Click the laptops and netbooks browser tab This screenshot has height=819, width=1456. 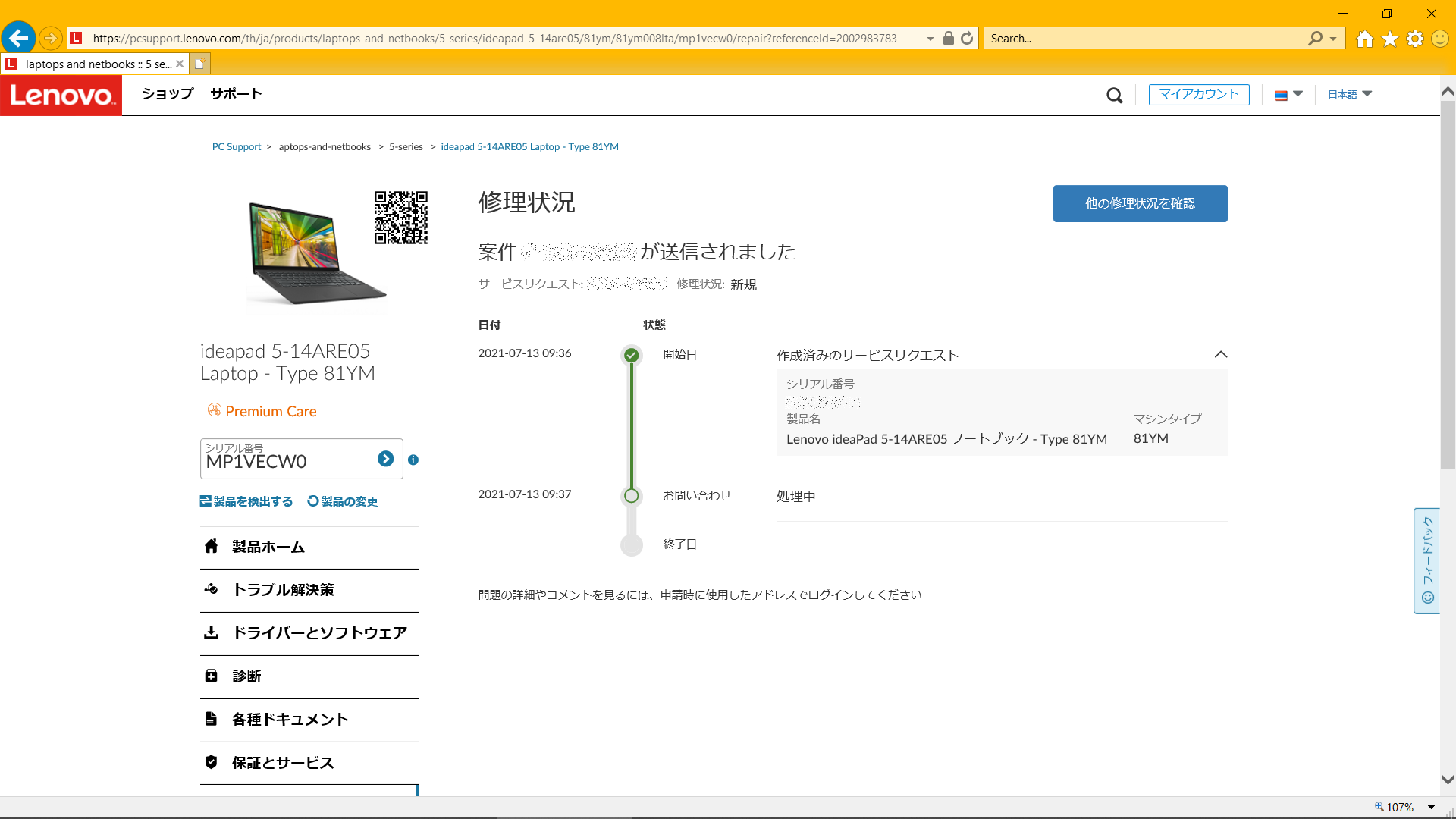pyautogui.click(x=94, y=64)
